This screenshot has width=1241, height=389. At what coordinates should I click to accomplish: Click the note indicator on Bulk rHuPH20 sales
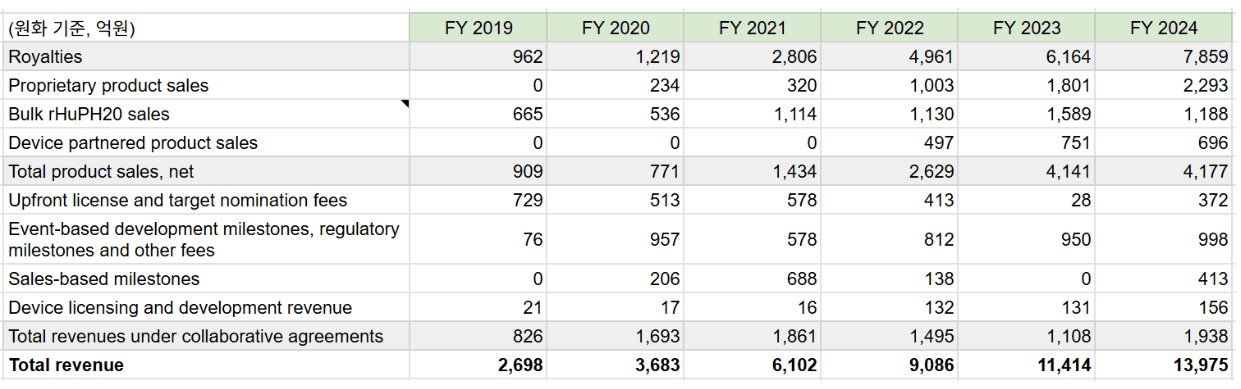(405, 103)
